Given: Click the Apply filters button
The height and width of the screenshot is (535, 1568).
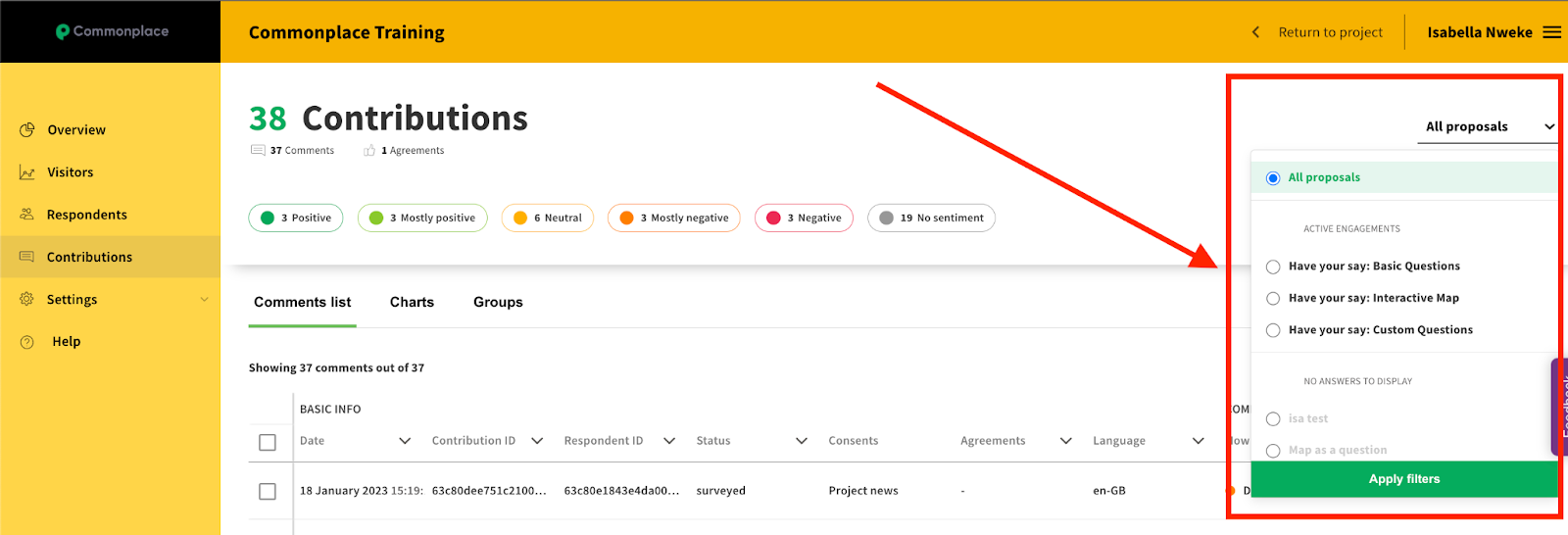Looking at the screenshot, I should [x=1404, y=479].
